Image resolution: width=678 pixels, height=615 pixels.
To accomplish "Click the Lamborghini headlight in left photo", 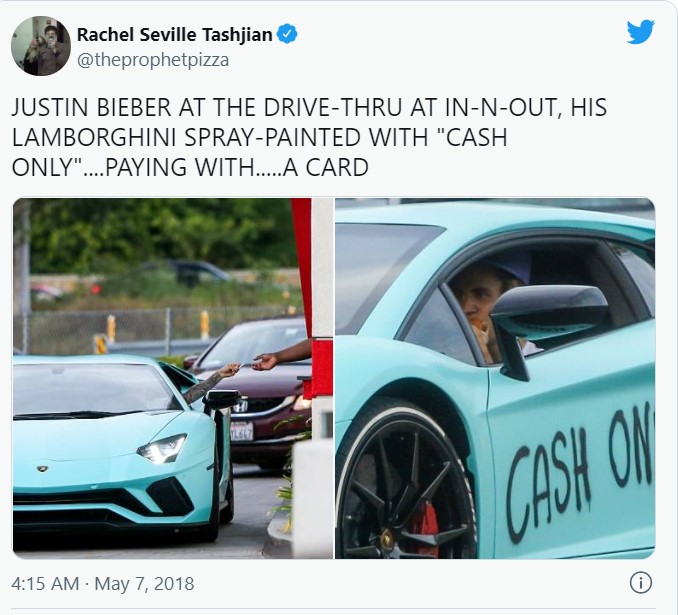I will (162, 448).
